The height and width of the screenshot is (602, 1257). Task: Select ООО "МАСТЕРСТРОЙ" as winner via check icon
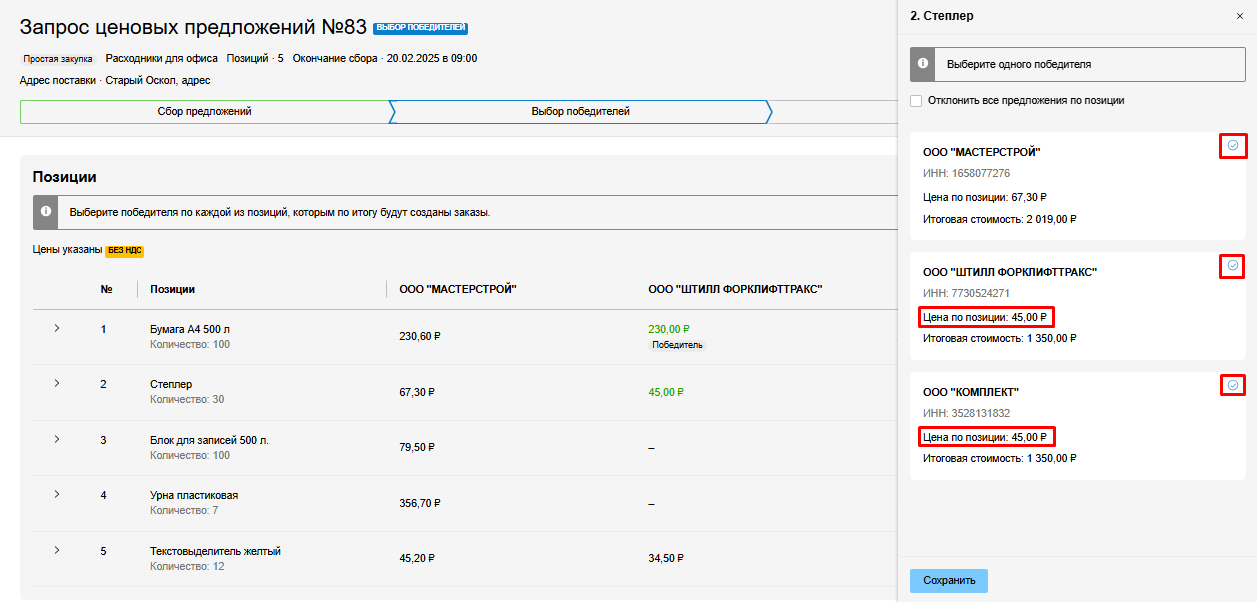1232,146
